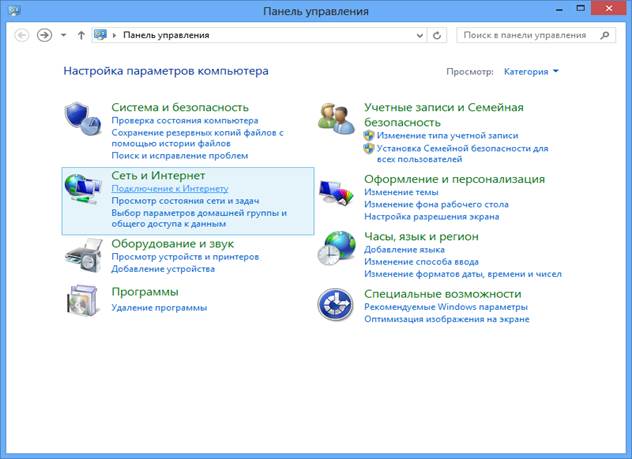
Task: Open Удаление программы link
Action: (159, 308)
